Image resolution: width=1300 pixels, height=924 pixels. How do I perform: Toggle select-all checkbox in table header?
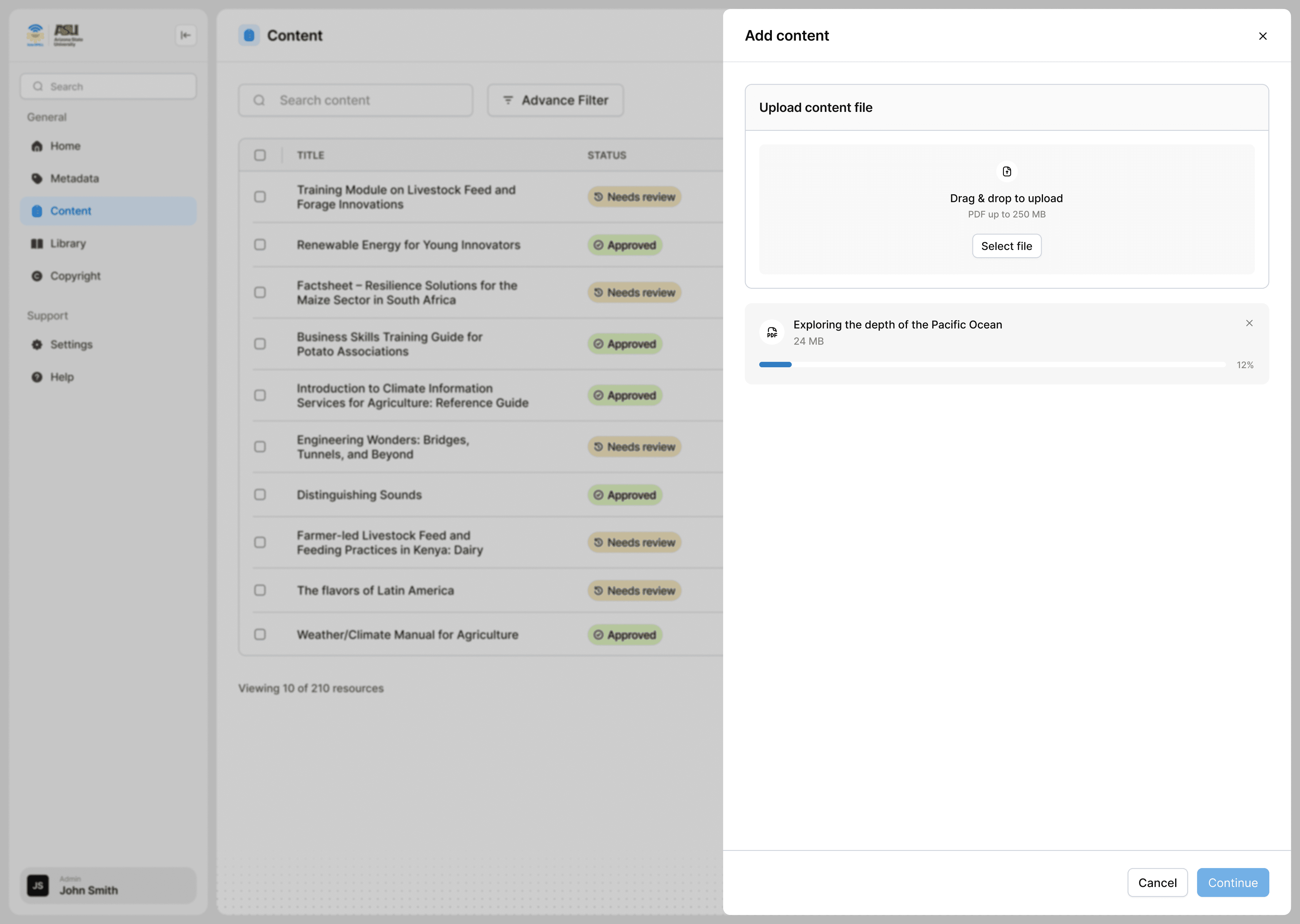click(259, 155)
